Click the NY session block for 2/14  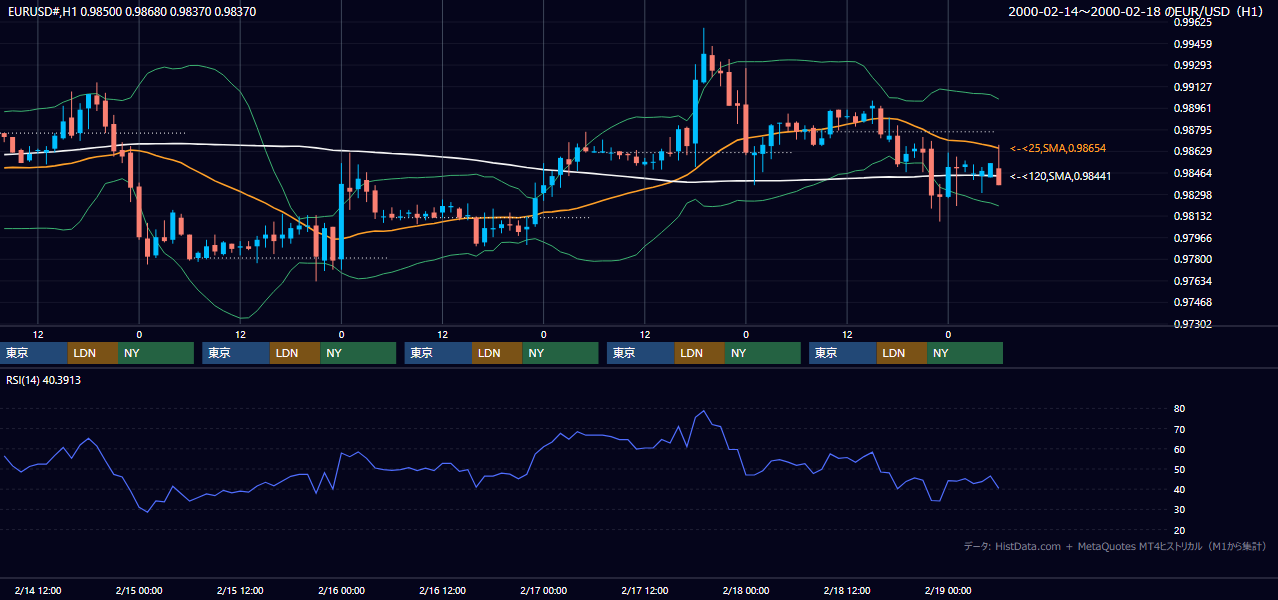pyautogui.click(x=156, y=353)
